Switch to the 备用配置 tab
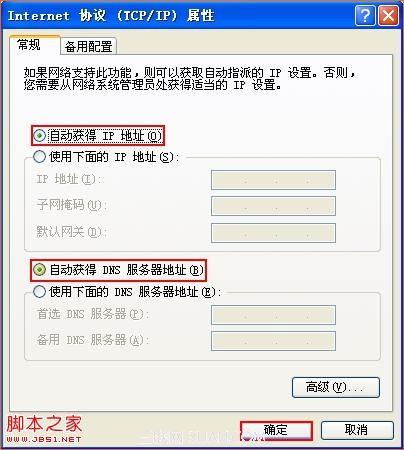 click(88, 46)
